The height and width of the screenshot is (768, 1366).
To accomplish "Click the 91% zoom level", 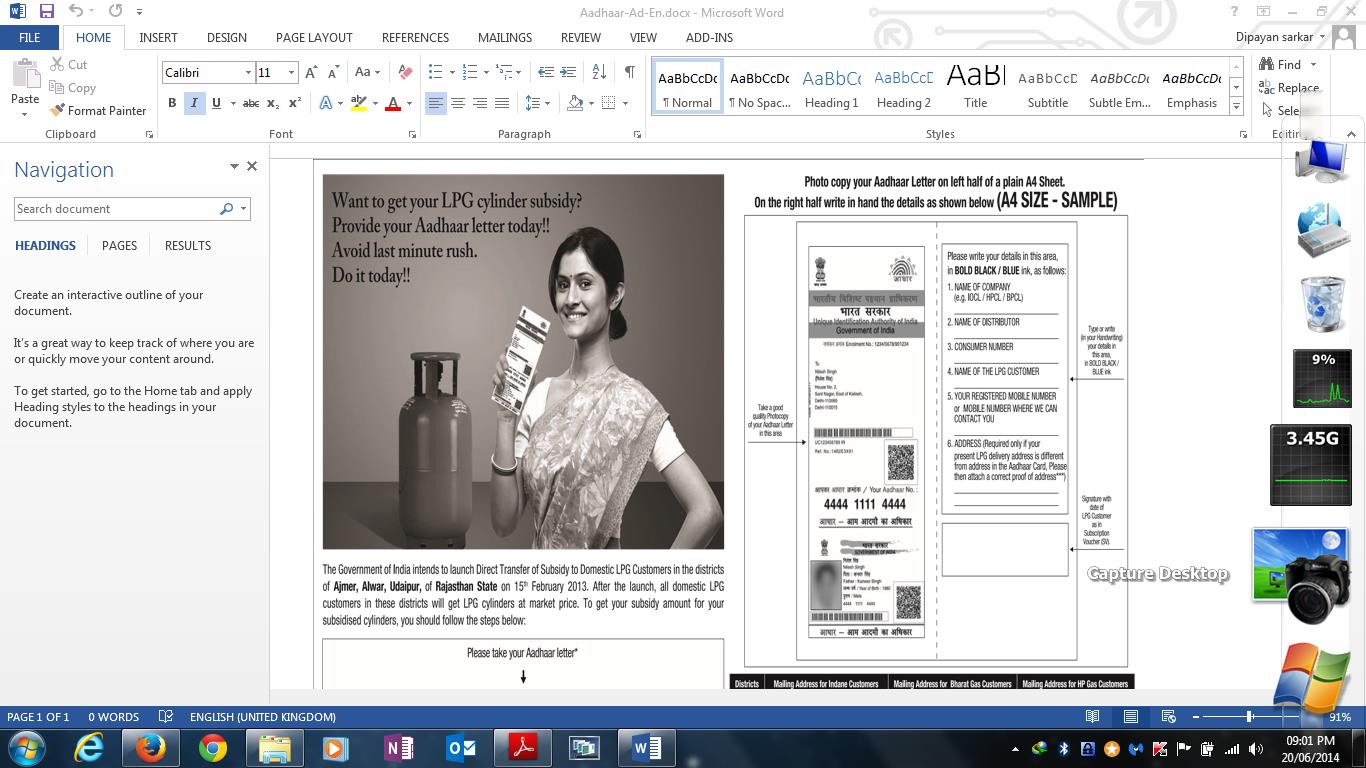I will click(x=1340, y=716).
